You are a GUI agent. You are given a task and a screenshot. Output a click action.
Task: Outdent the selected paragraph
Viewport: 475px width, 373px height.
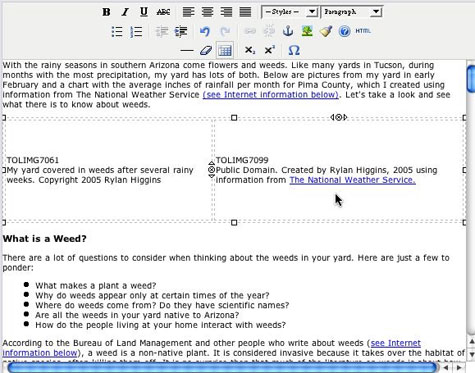[162, 32]
